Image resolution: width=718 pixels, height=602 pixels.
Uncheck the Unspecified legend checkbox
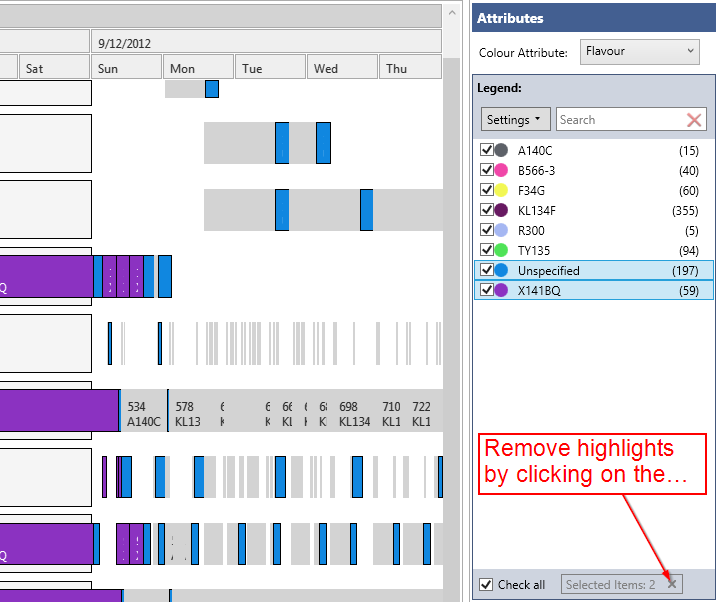(x=487, y=270)
